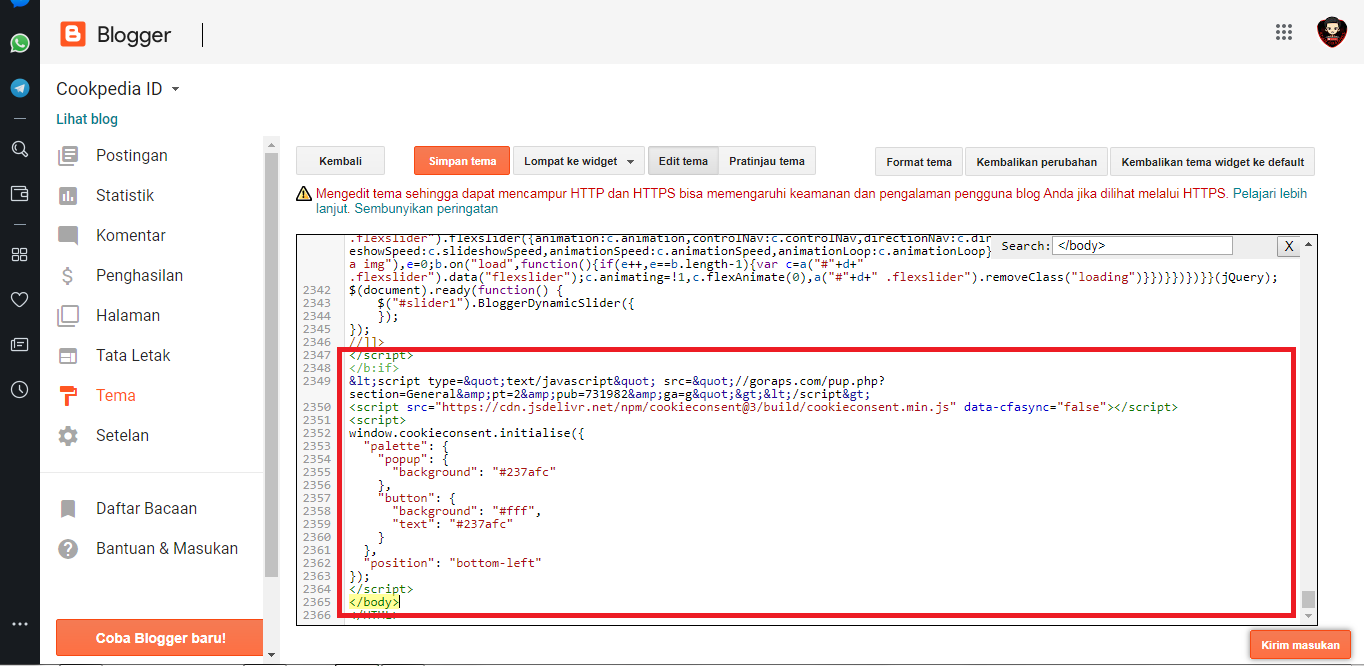Click the Bantuan question mark icon
This screenshot has height=666, width=1364.
[x=68, y=549]
